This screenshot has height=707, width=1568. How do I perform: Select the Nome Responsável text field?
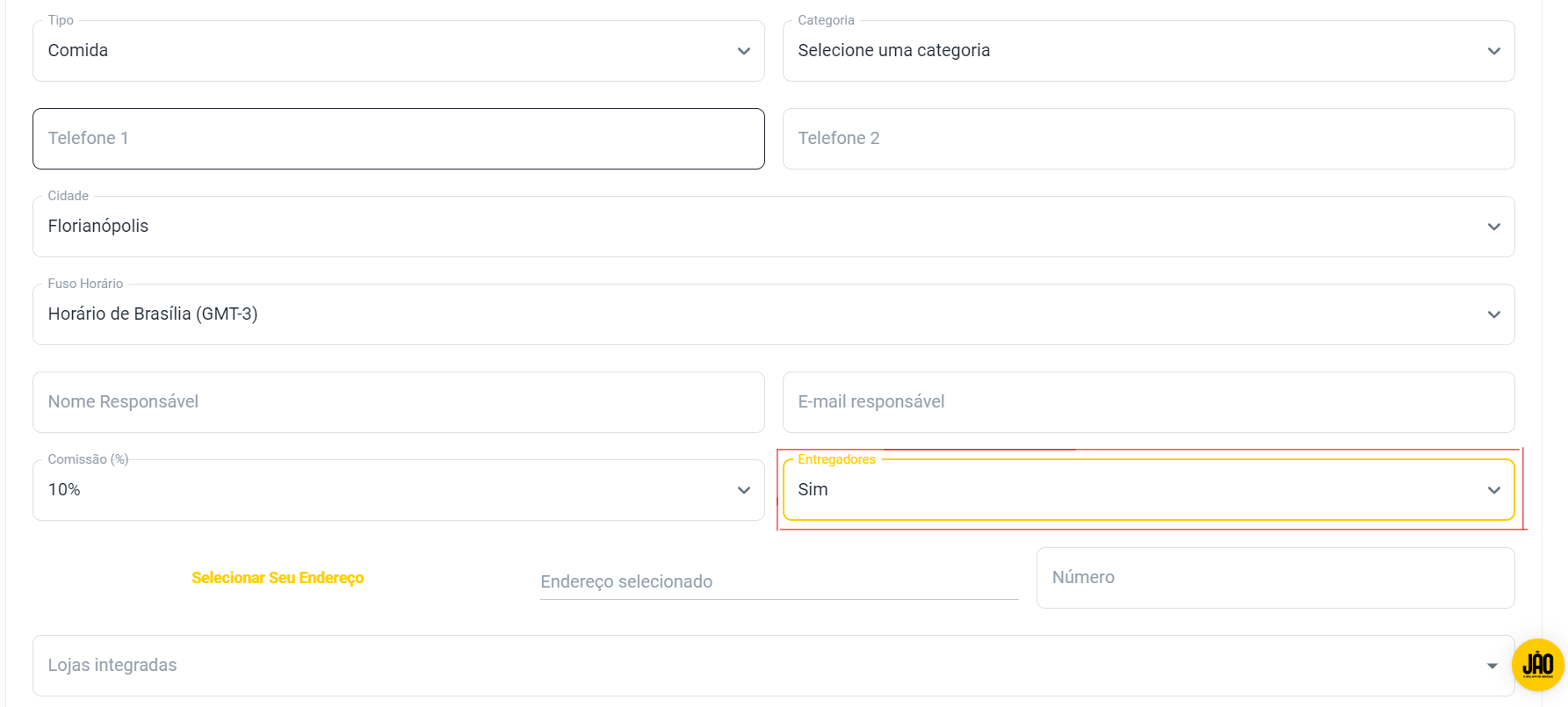(x=398, y=402)
